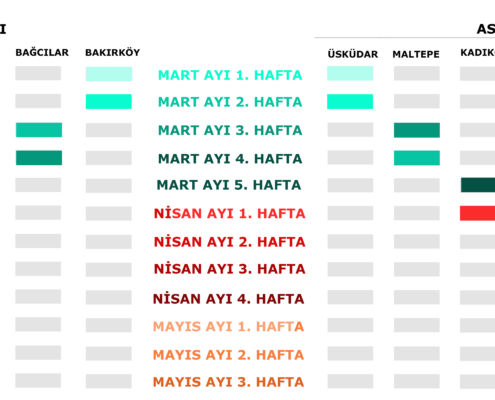Image resolution: width=495 pixels, height=400 pixels.
Task: Click the Bağcılar Mart 3. Hafta cell
Action: coord(39,130)
